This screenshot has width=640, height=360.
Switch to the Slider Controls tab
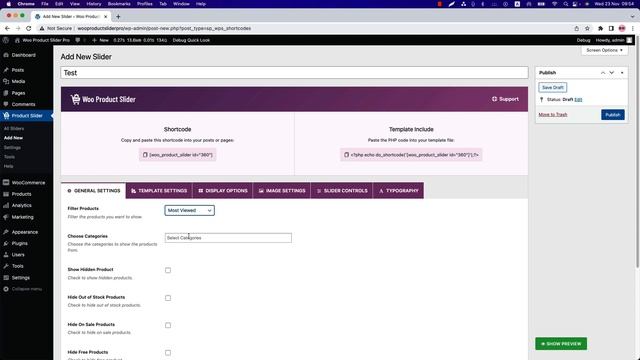tap(342, 191)
